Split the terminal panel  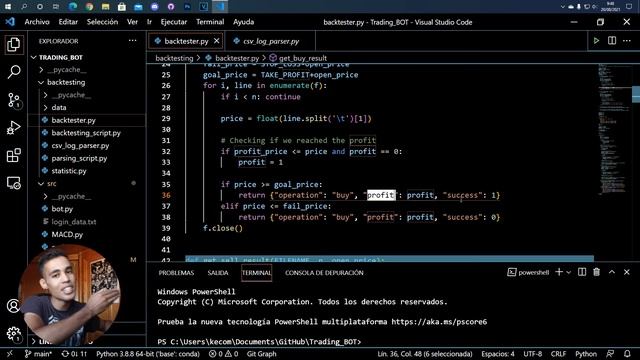pyautogui.click(x=582, y=272)
